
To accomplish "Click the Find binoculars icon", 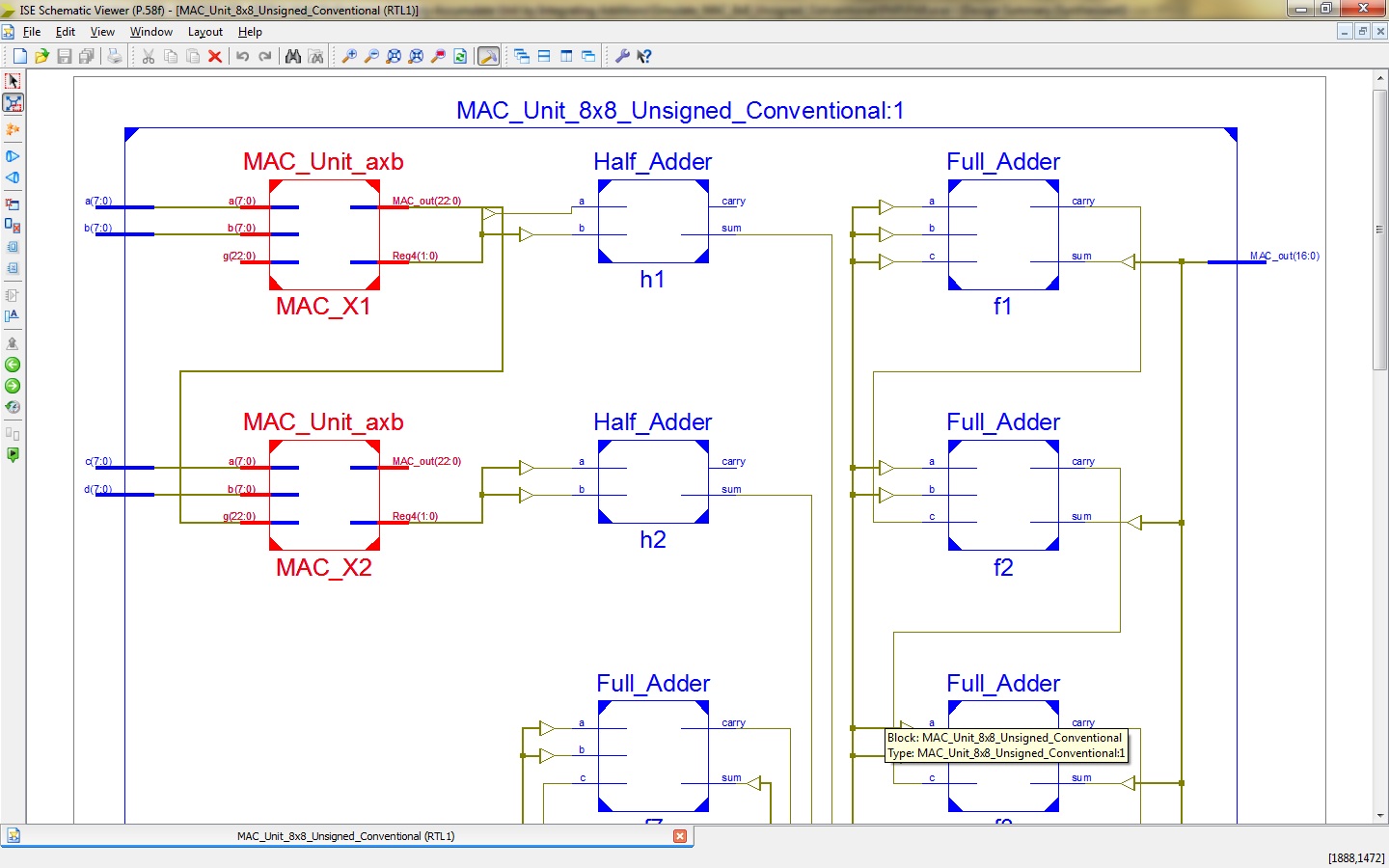I will pos(293,57).
